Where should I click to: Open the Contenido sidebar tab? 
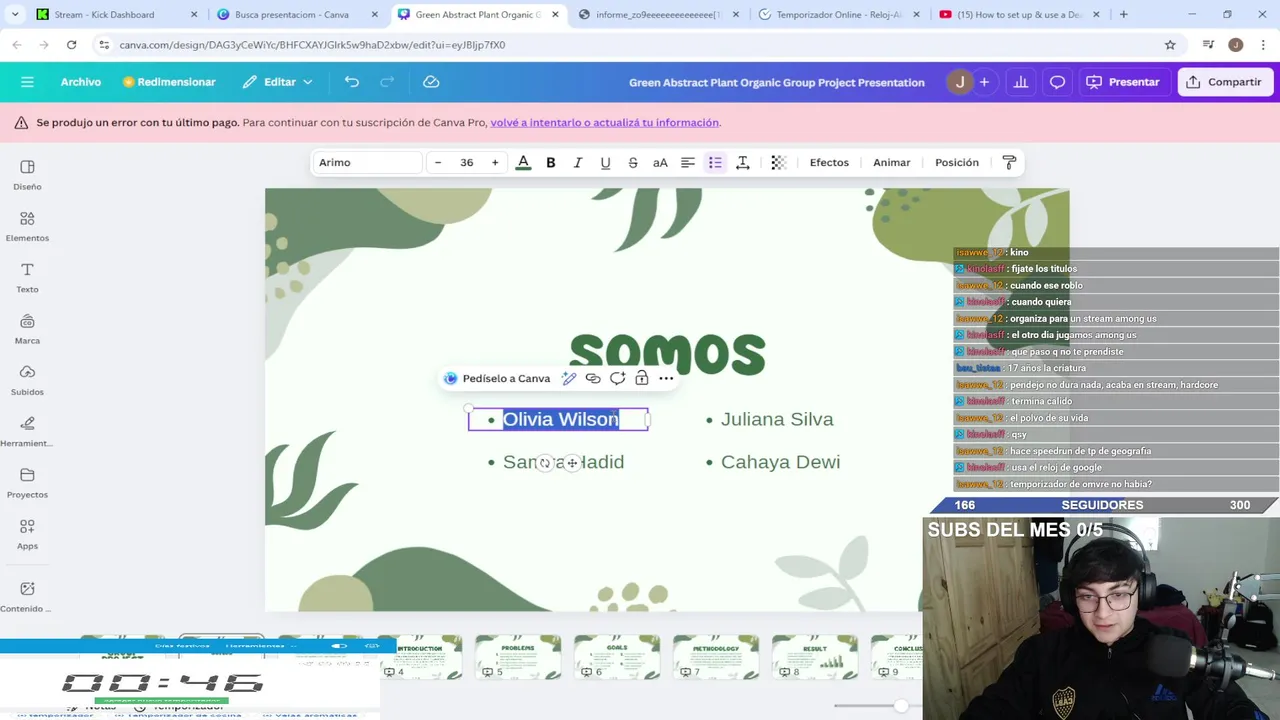coord(27,596)
